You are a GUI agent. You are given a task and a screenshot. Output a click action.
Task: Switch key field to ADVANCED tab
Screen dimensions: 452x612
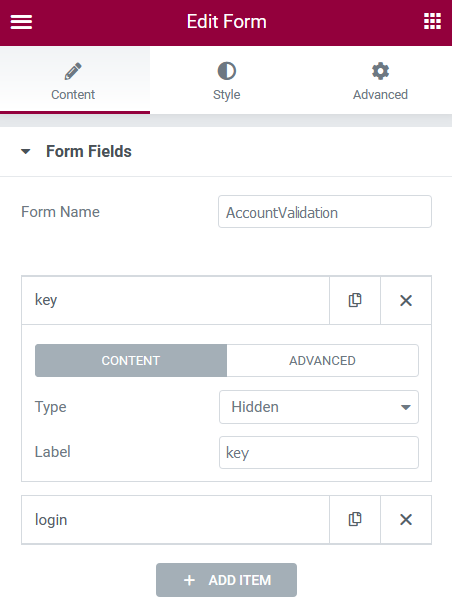pyautogui.click(x=322, y=361)
